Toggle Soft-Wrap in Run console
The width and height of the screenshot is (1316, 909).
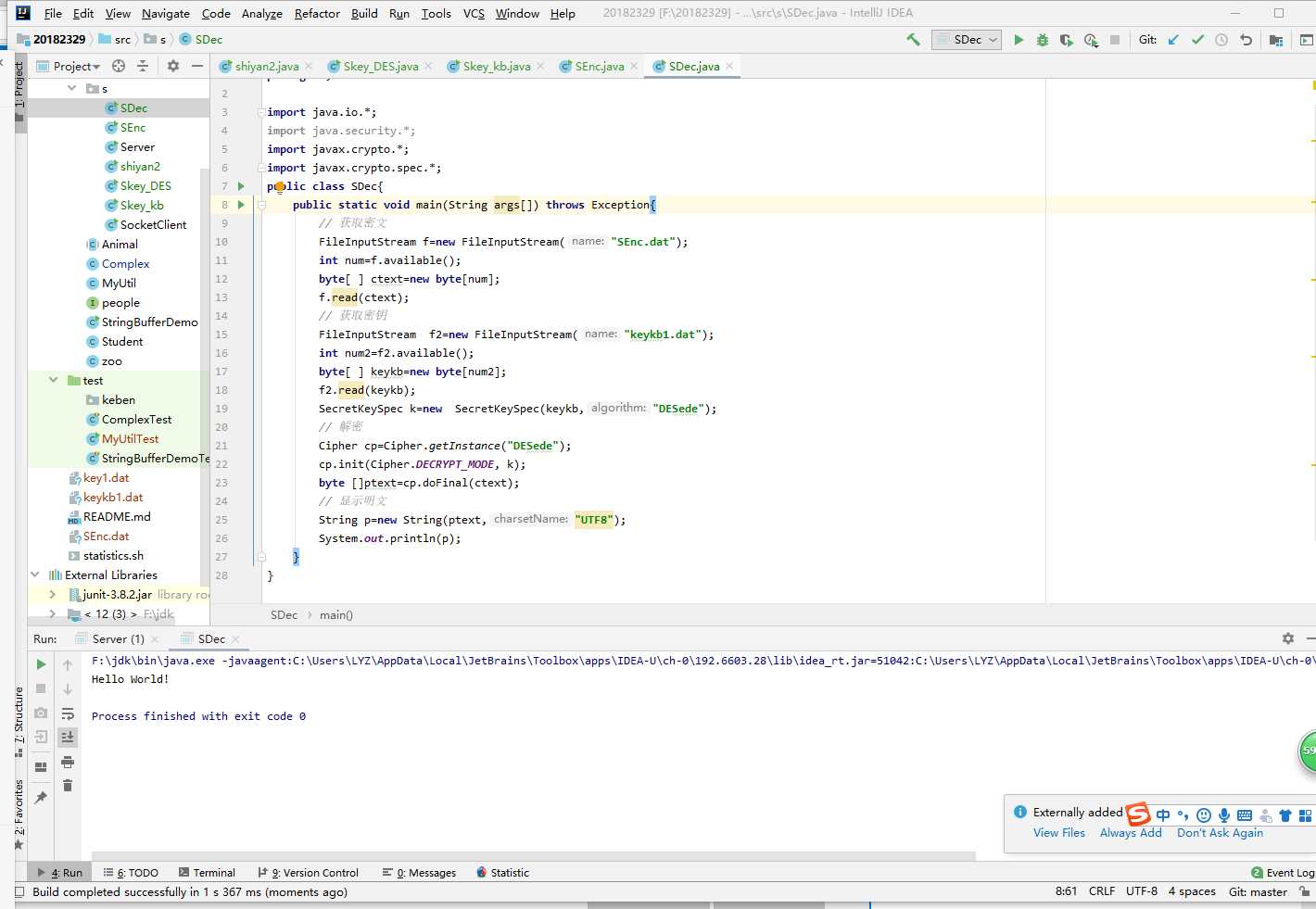point(68,713)
